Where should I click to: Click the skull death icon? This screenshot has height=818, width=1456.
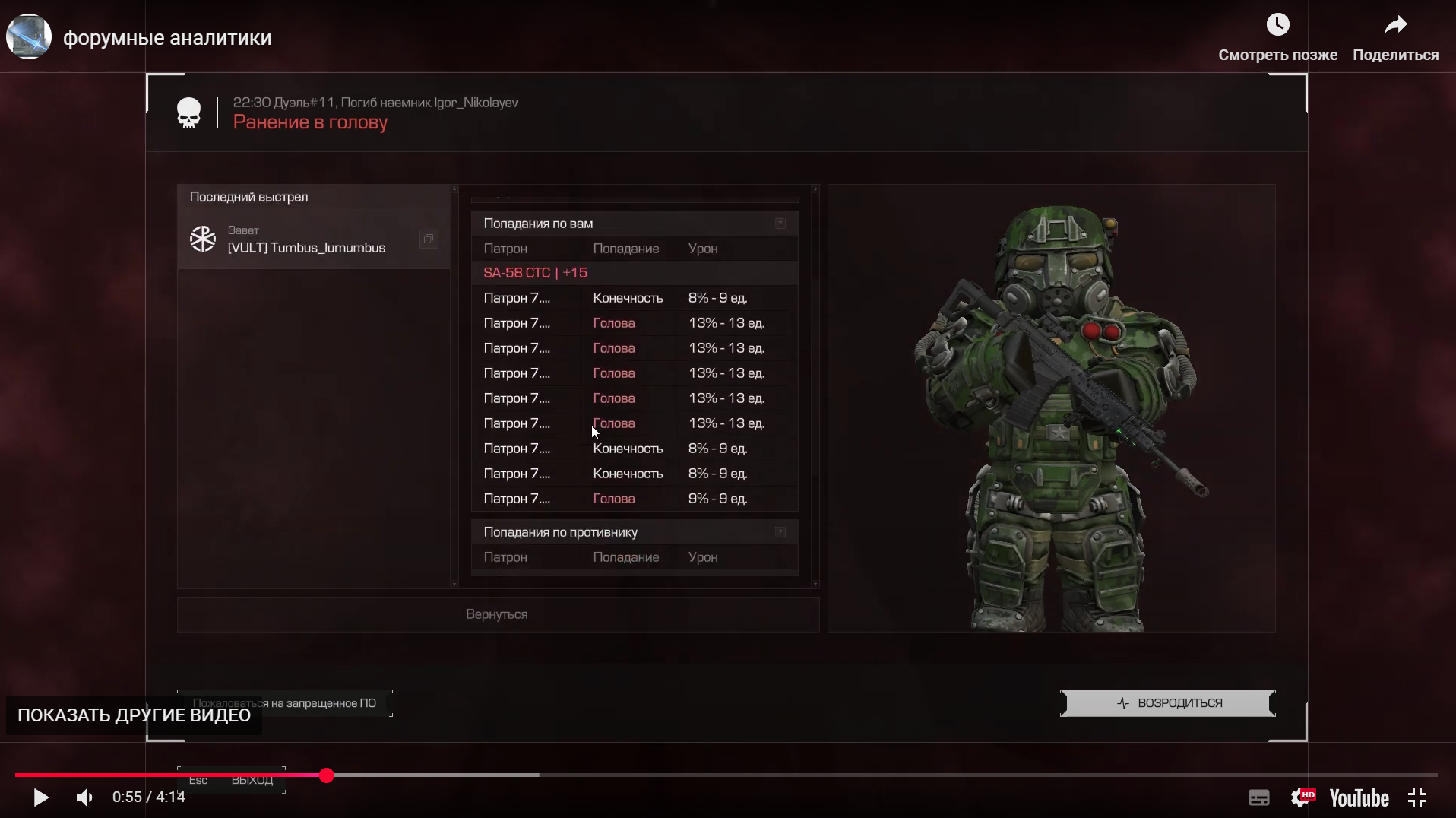tap(188, 113)
